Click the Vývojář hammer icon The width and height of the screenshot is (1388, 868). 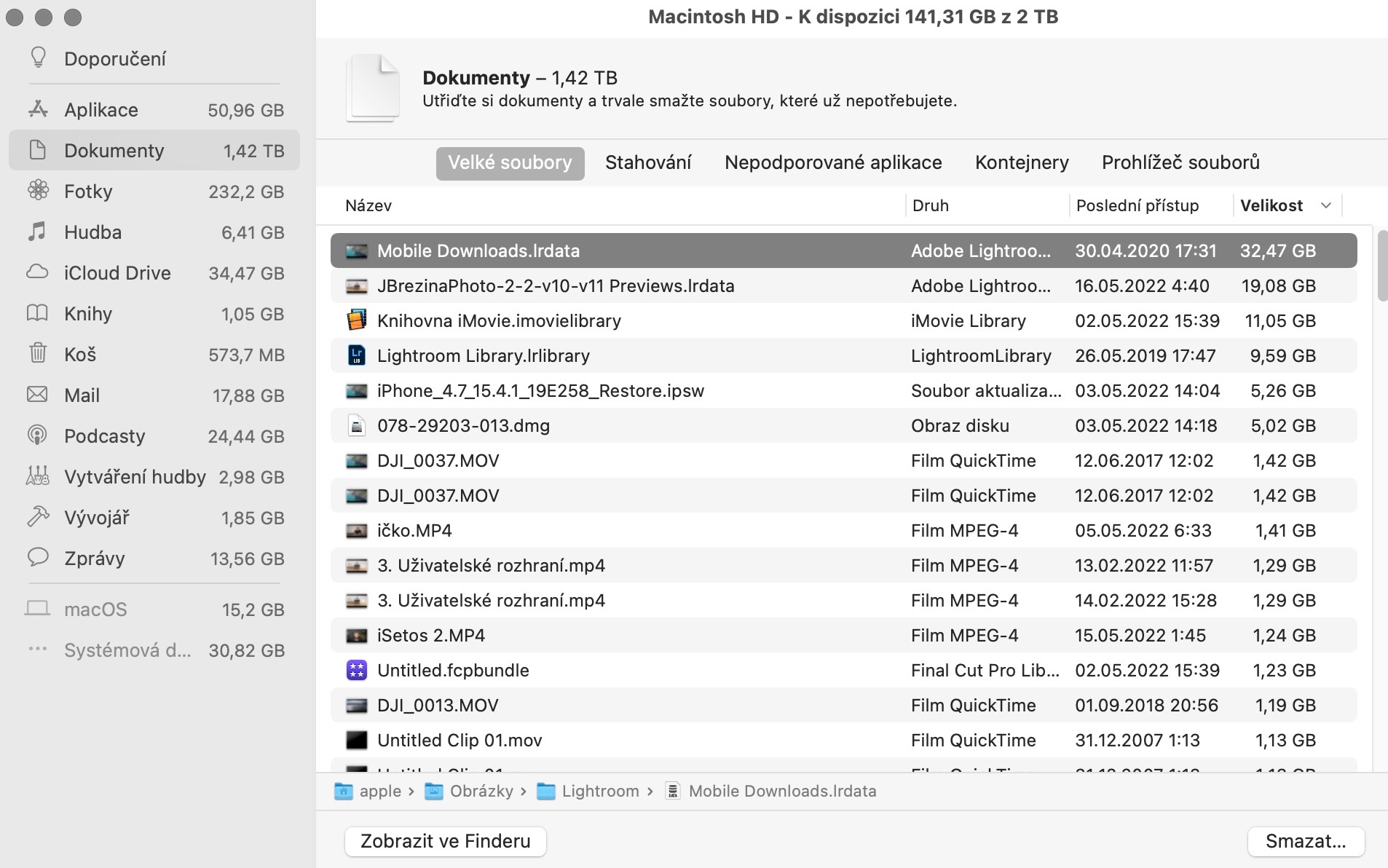[38, 518]
